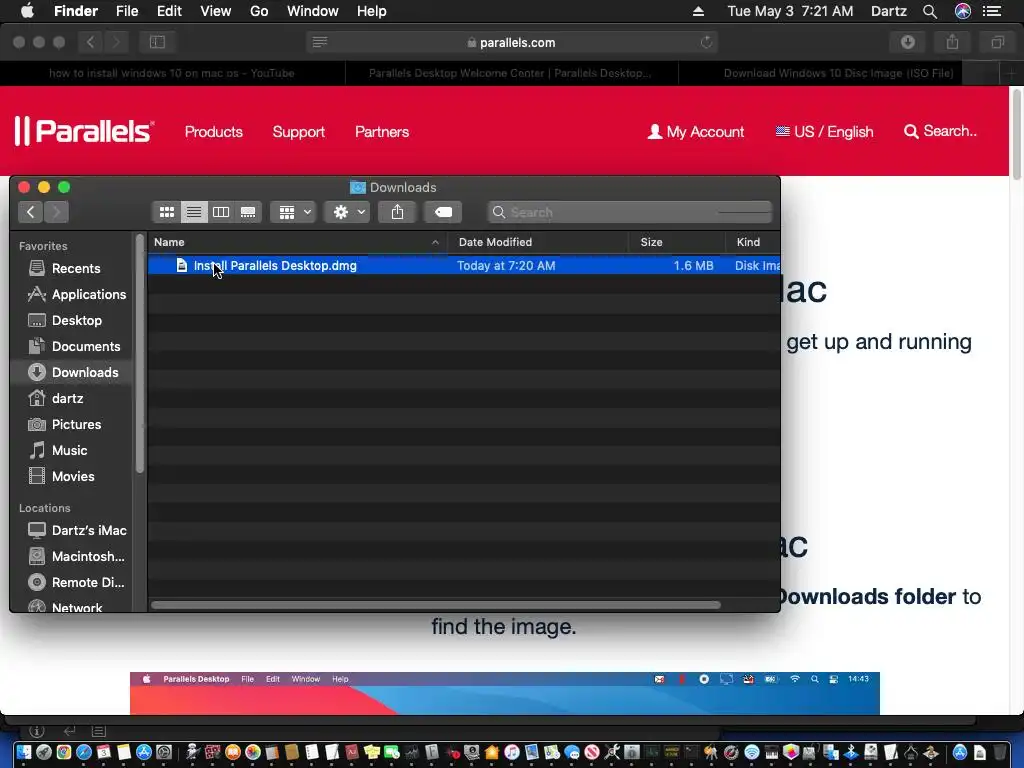Viewport: 1024px width, 768px height.
Task: Open the Help menu
Action: click(372, 11)
